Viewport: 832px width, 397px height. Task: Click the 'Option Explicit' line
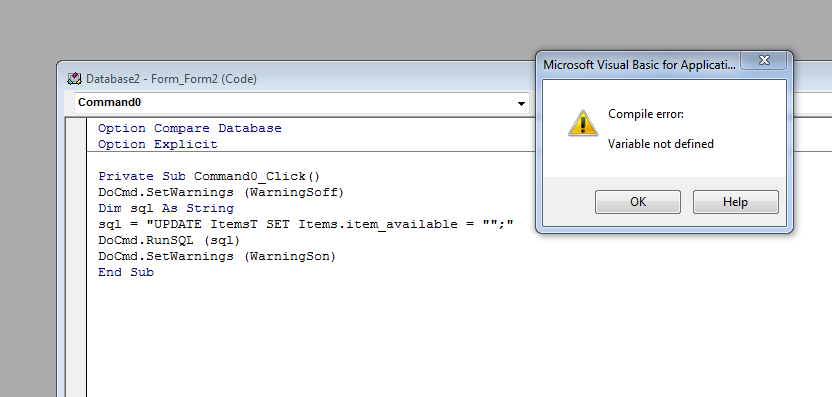click(x=158, y=144)
